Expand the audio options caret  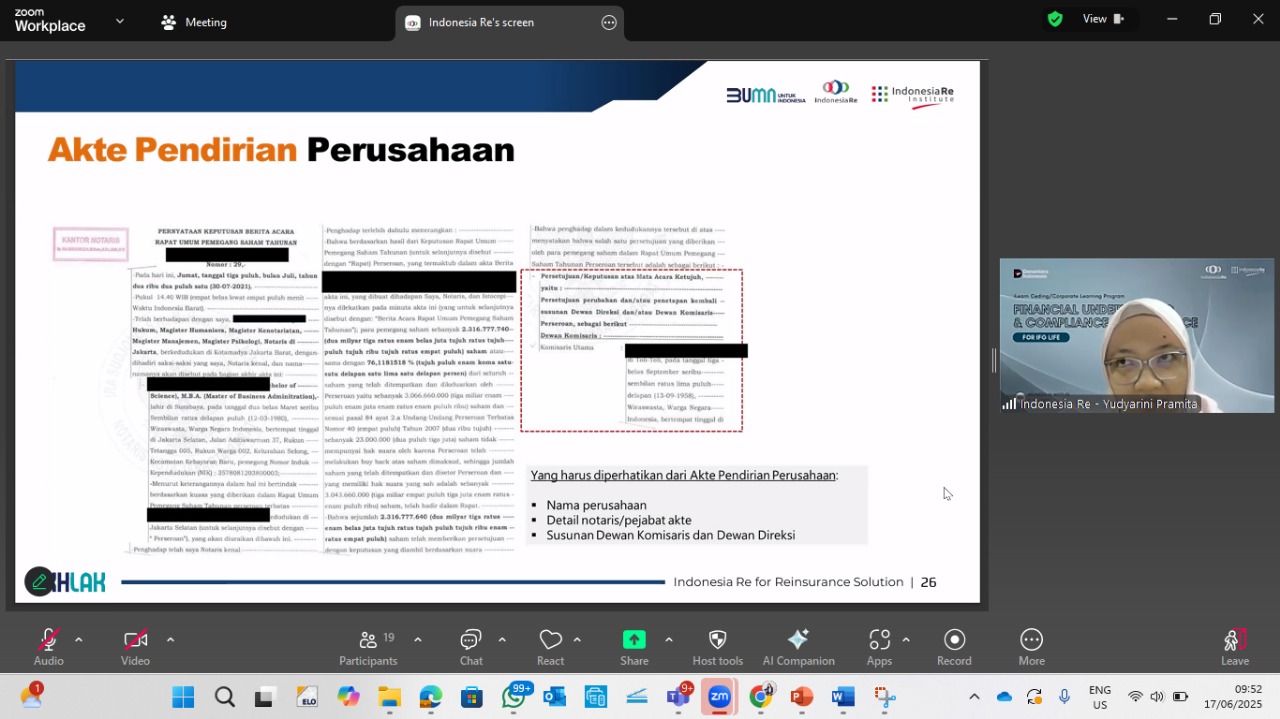[78, 640]
